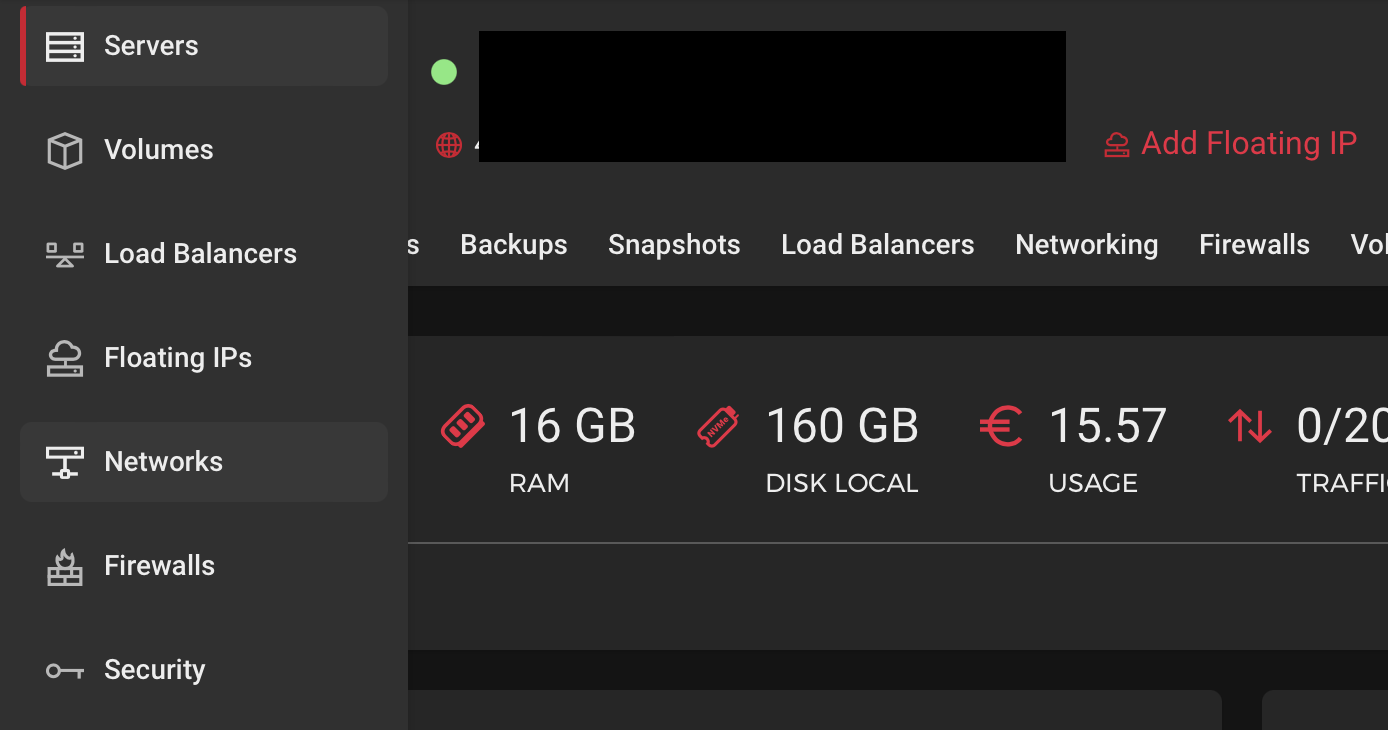Open the Backups tab
Image resolution: width=1388 pixels, height=730 pixels.
[514, 245]
